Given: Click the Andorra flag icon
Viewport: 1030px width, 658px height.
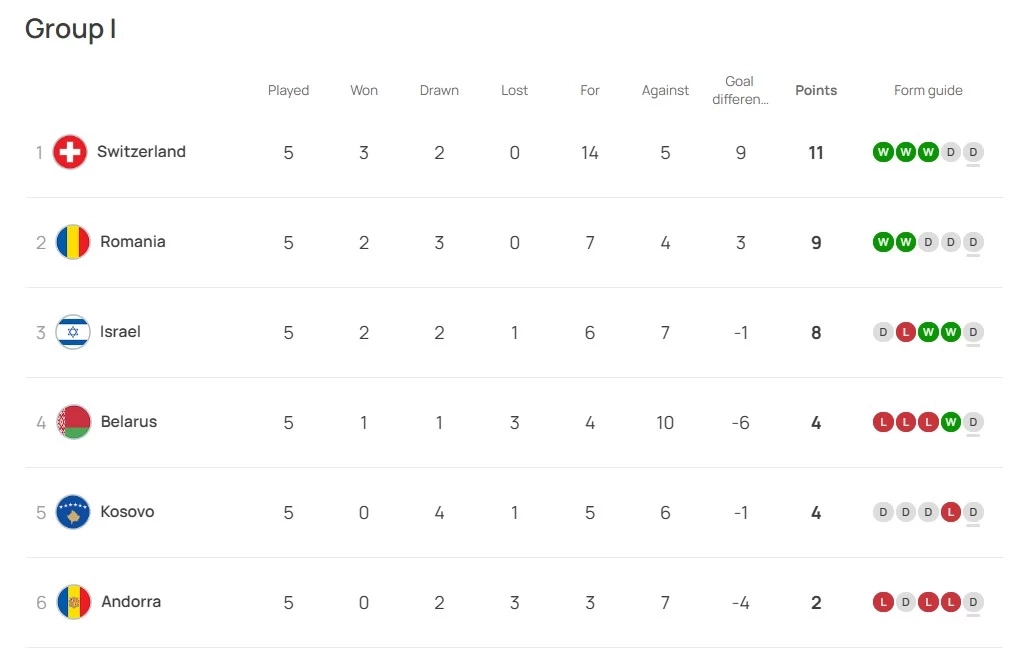Looking at the screenshot, I should tap(74, 602).
